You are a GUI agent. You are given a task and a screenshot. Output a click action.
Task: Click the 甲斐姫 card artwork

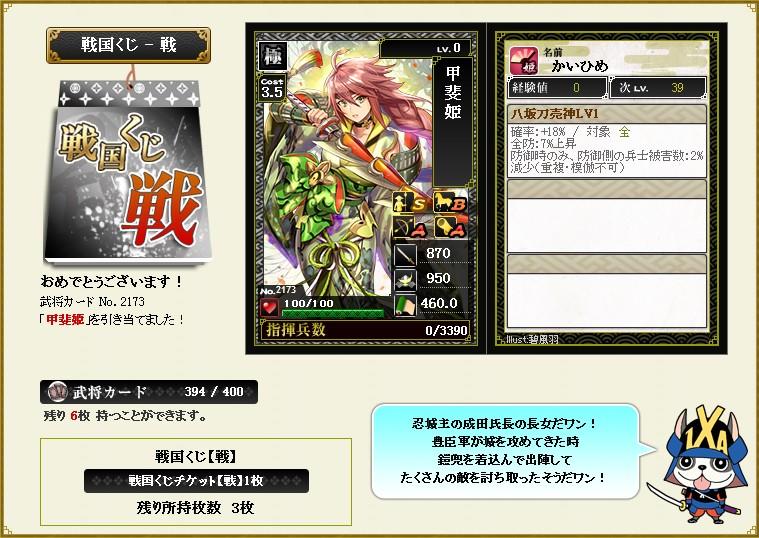(x=346, y=174)
